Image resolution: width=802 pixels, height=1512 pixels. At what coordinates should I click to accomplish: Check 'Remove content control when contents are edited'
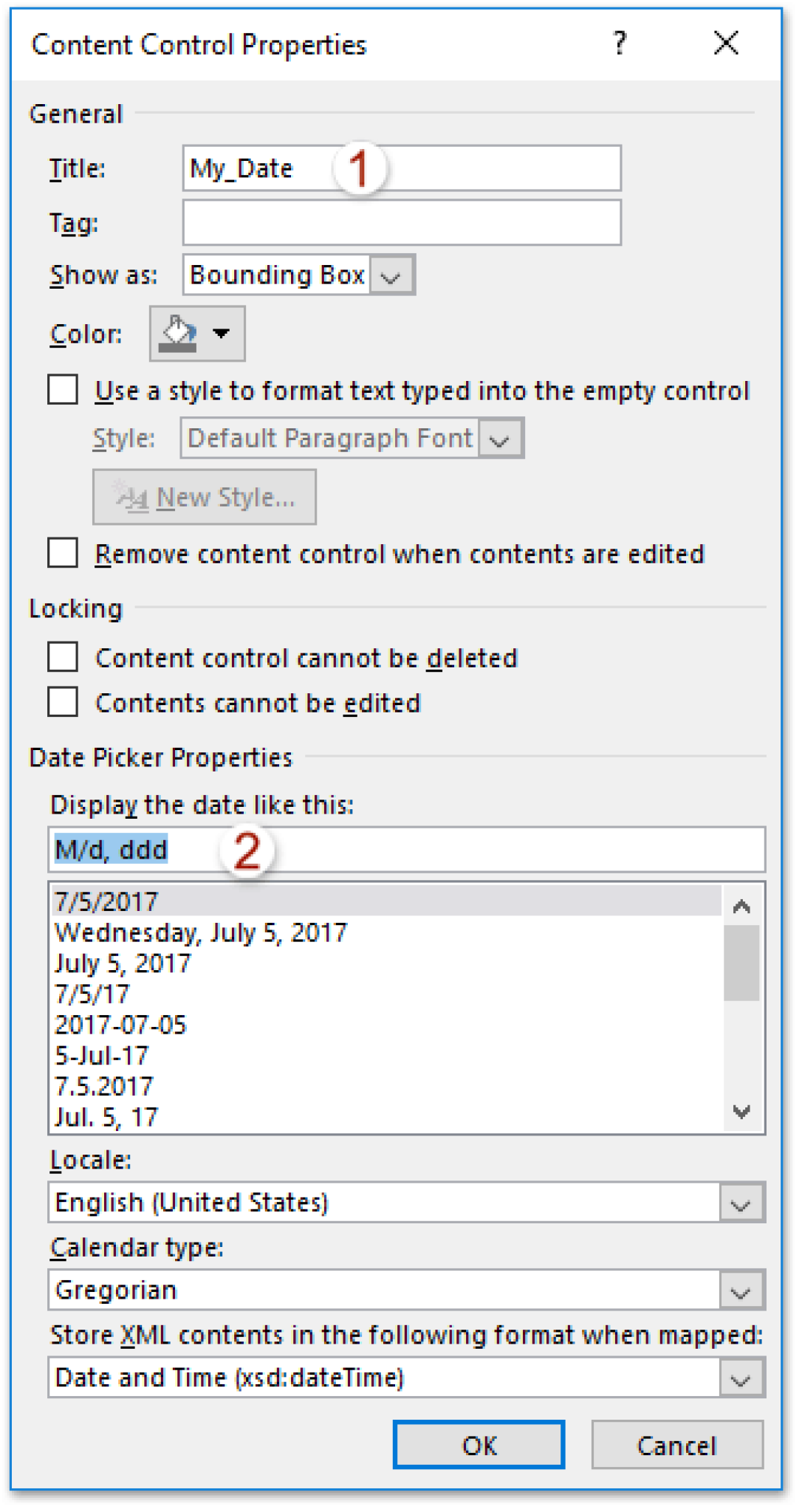(x=62, y=554)
